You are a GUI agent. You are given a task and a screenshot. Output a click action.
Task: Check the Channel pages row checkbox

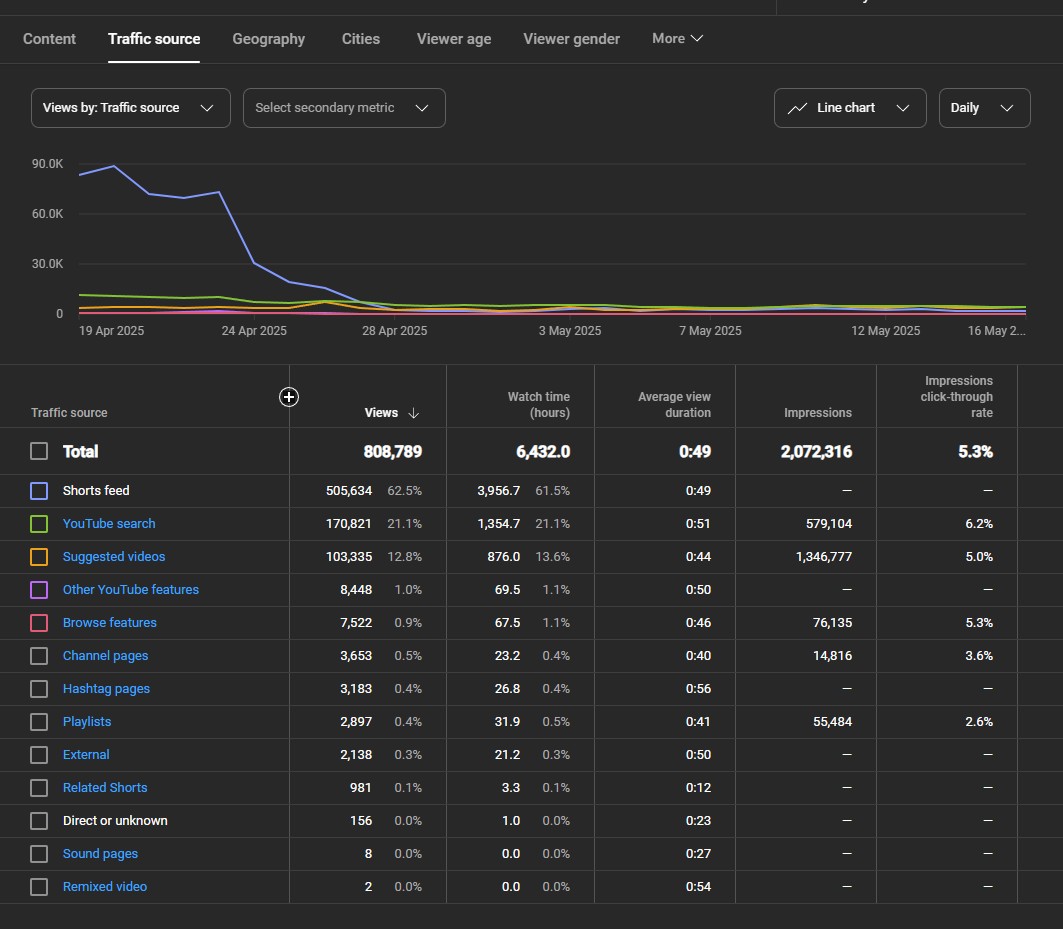(39, 656)
